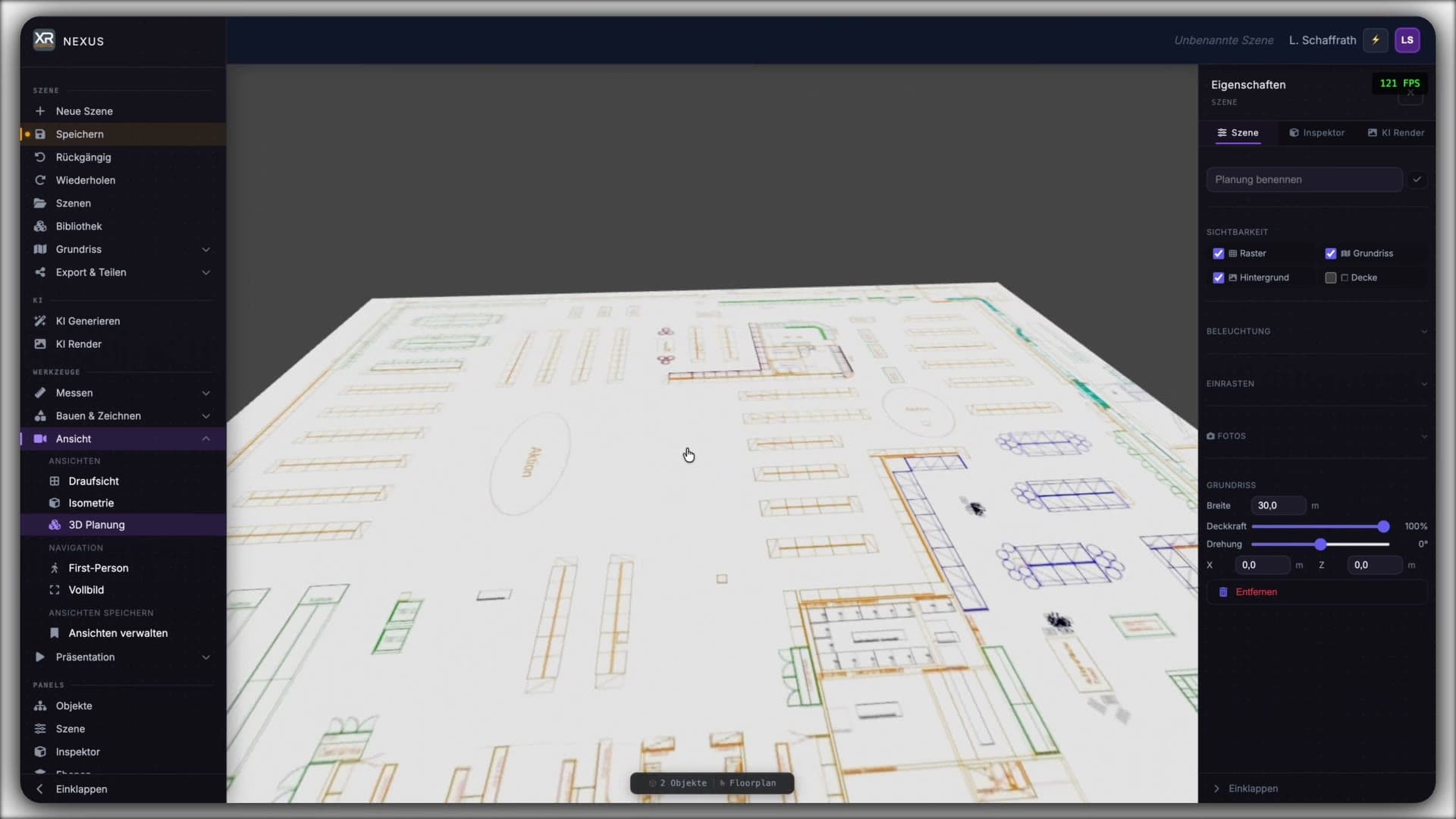Click the Ansichten verwalten bookmark icon
The height and width of the screenshot is (819, 1456).
(55, 633)
